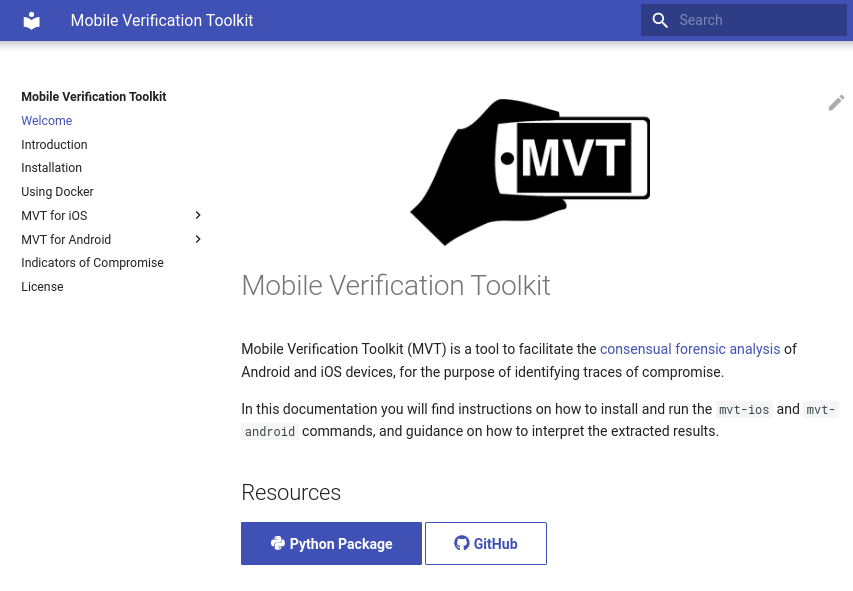Open the Using Docker sidebar entry
Image resolution: width=853 pixels, height=591 pixels.
pos(58,192)
